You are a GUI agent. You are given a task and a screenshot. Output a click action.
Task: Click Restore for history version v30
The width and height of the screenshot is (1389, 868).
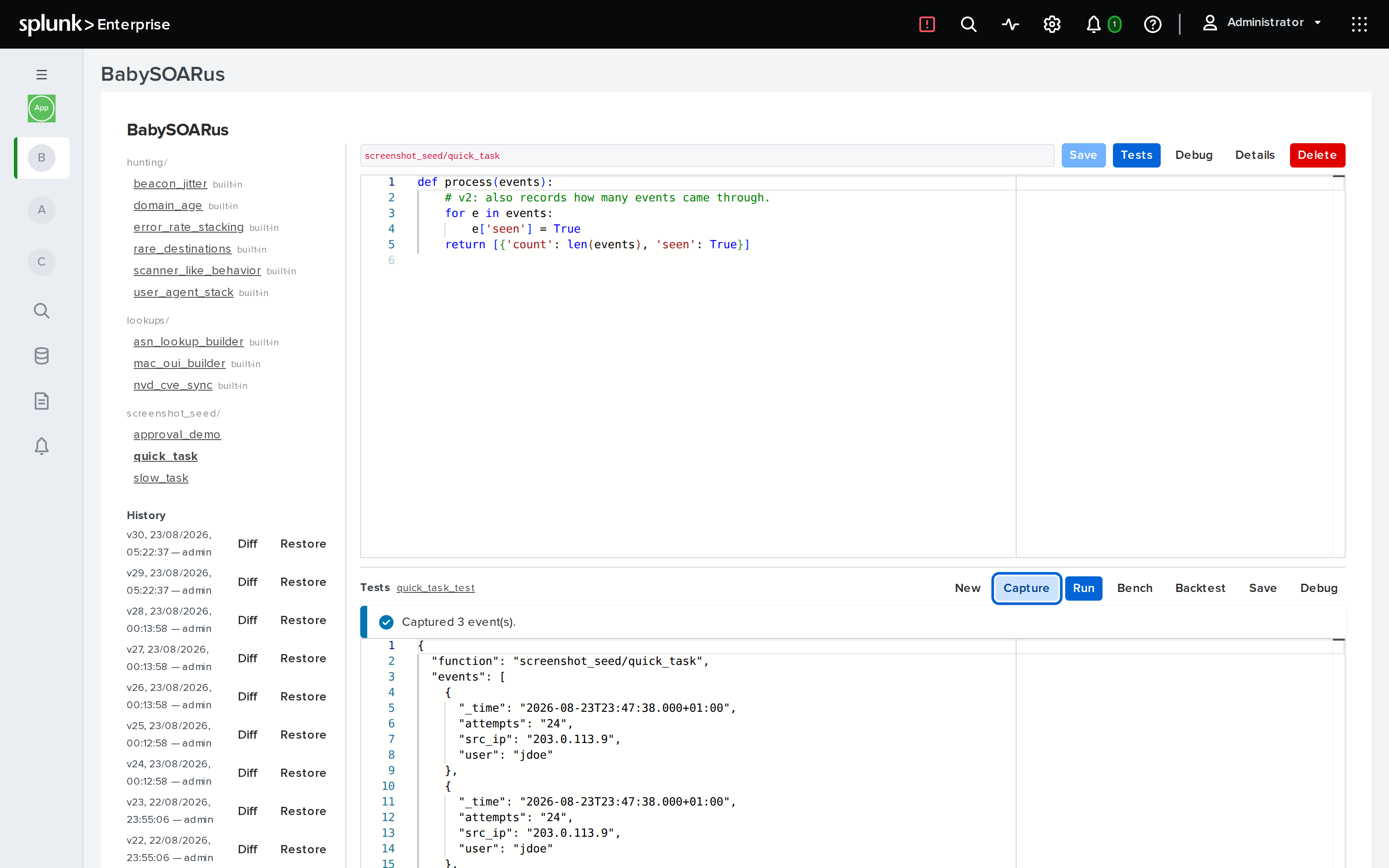tap(303, 544)
